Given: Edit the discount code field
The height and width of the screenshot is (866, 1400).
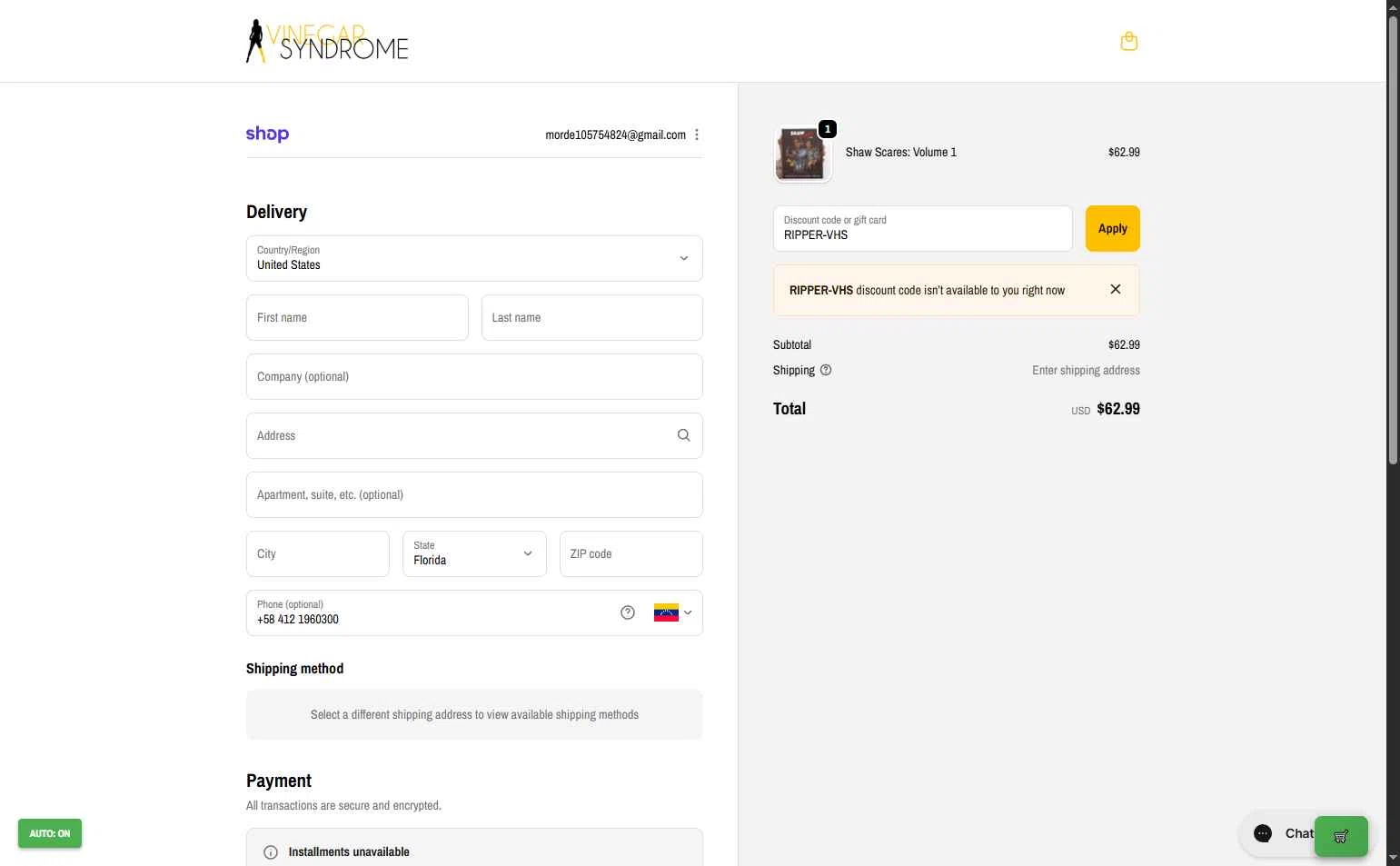Looking at the screenshot, I should [923, 228].
